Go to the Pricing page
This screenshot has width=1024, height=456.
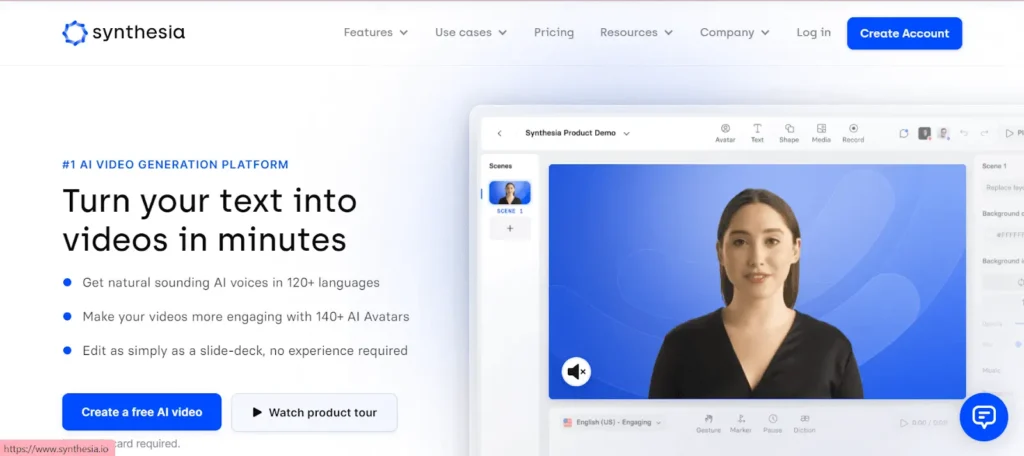tap(554, 33)
